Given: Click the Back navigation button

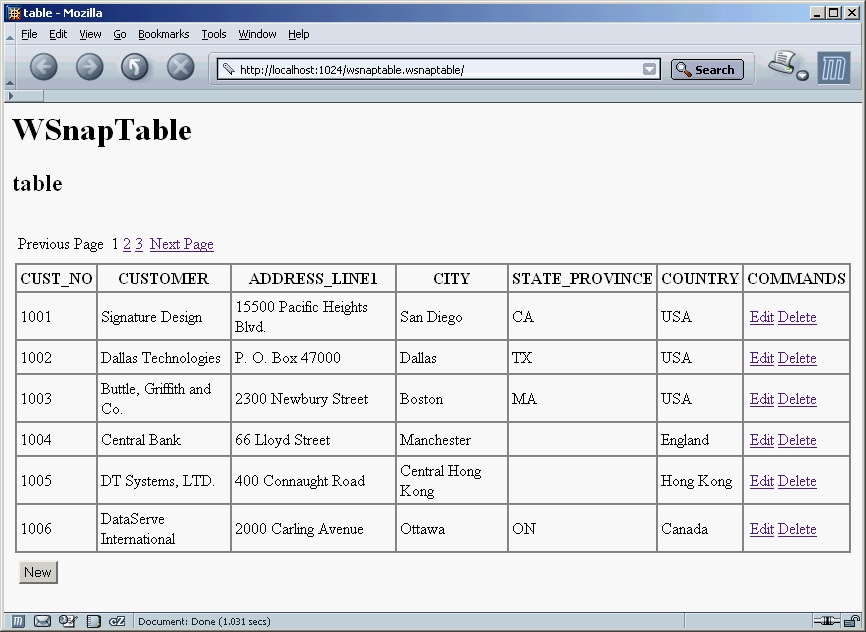Looking at the screenshot, I should click(x=44, y=67).
